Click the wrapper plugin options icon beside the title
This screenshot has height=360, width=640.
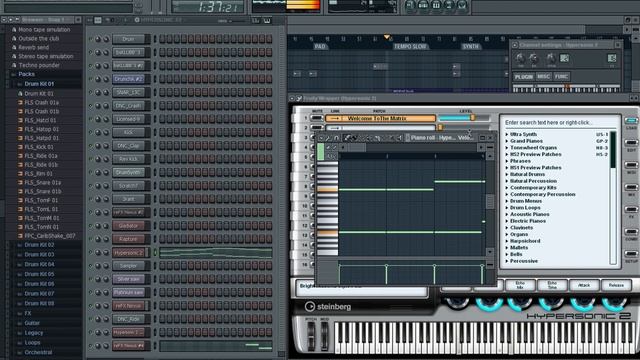coord(299,98)
